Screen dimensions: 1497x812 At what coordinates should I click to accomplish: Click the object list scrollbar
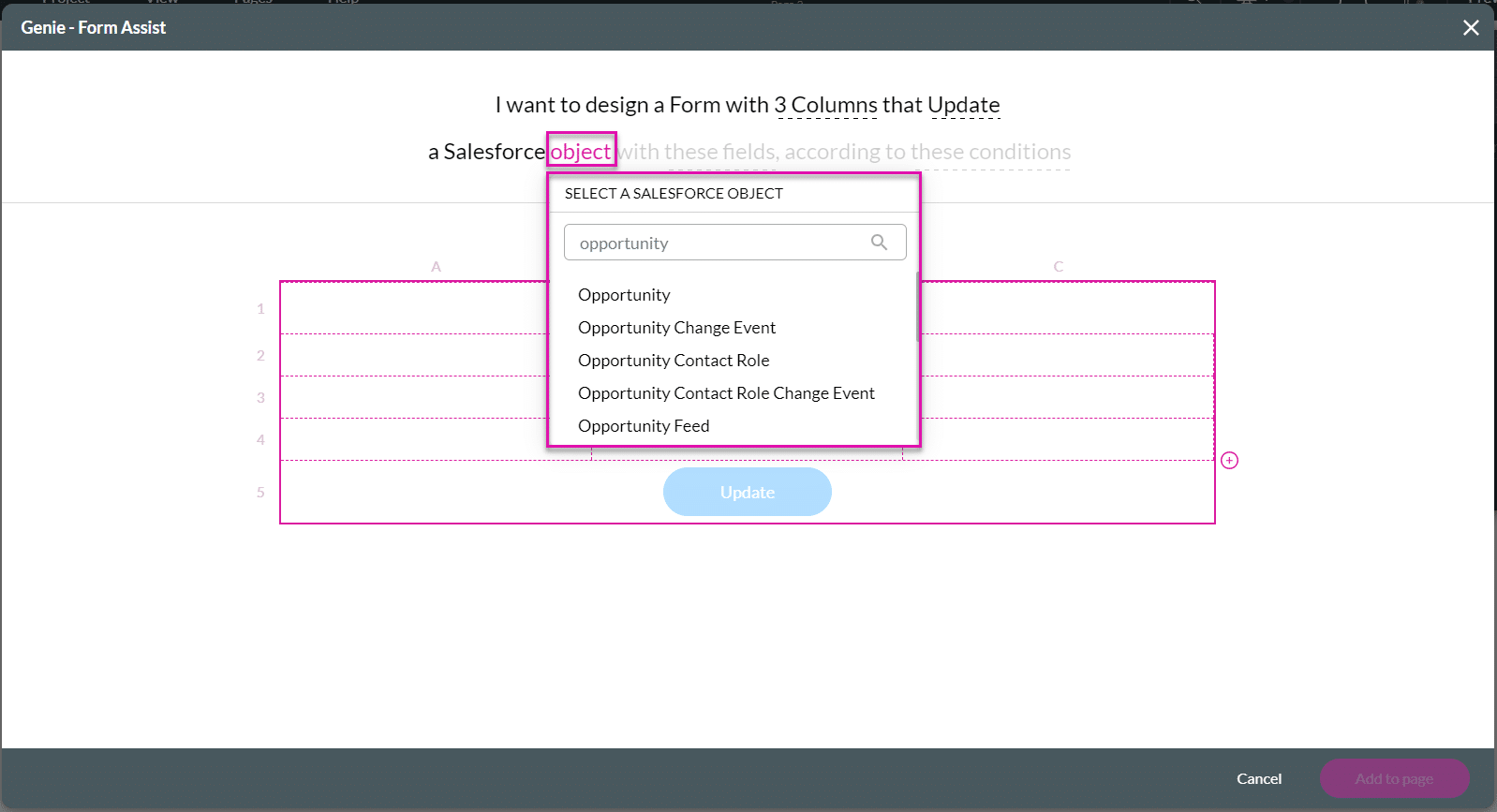pos(917,307)
